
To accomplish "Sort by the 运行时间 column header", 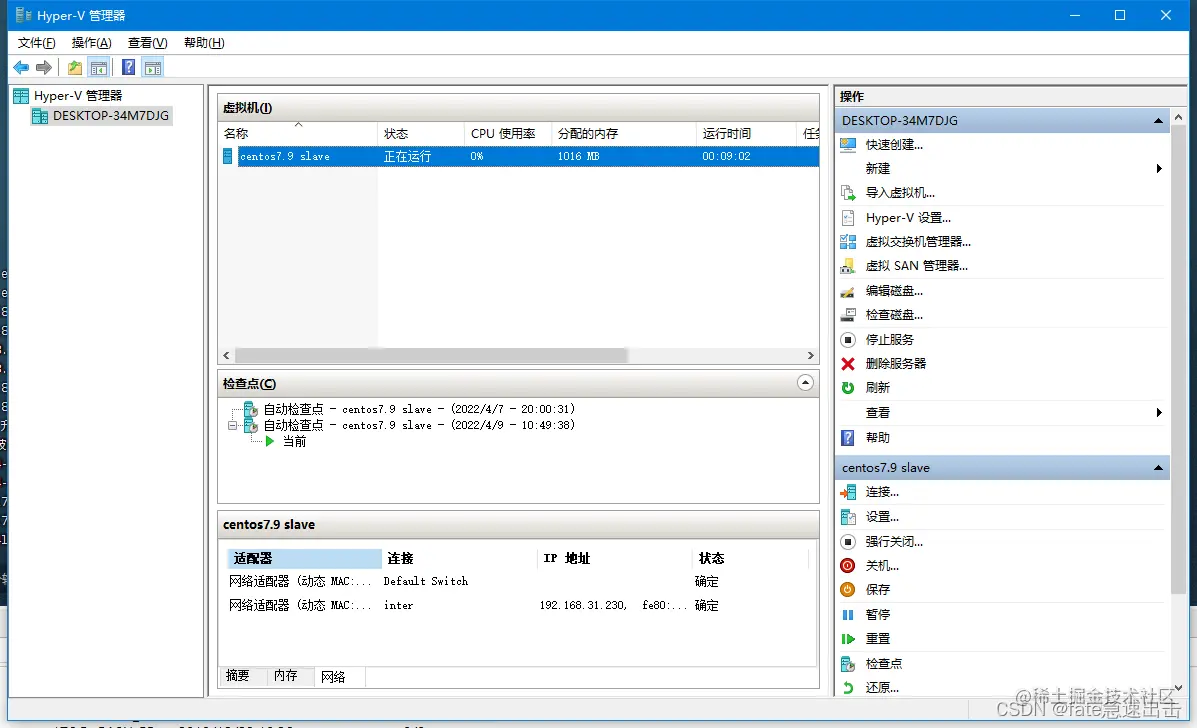I will tap(747, 134).
